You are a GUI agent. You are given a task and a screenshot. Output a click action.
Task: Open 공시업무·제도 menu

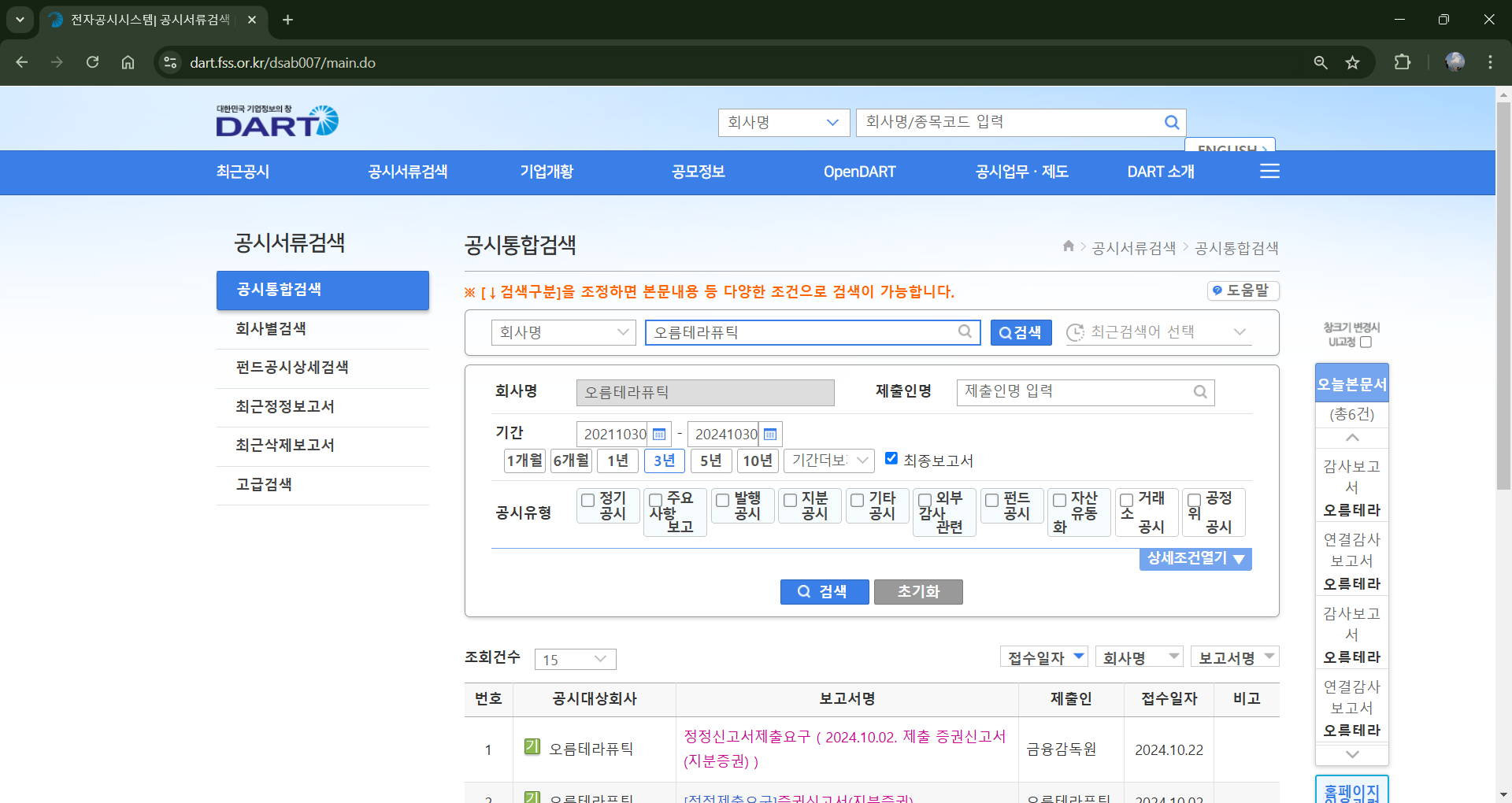(1021, 172)
